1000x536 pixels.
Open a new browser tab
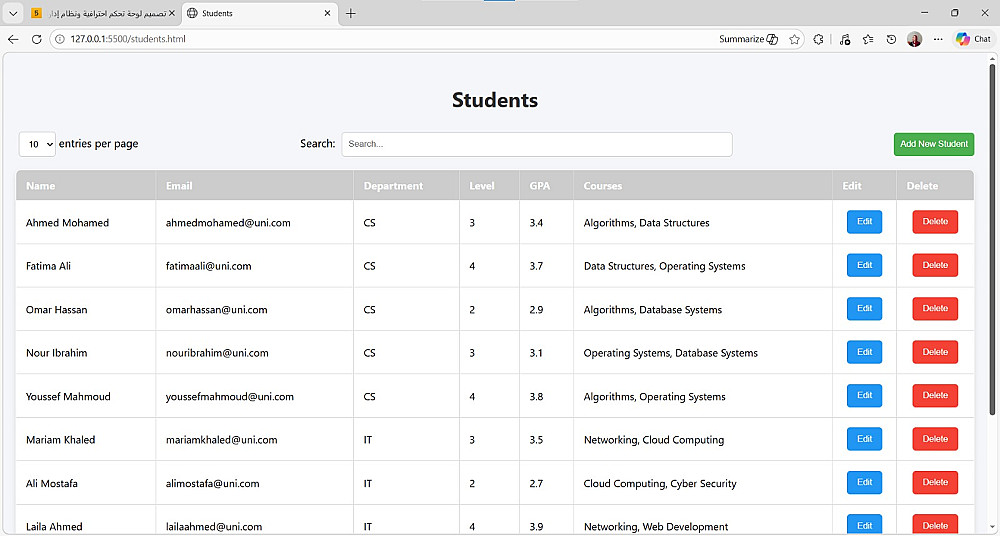(351, 13)
